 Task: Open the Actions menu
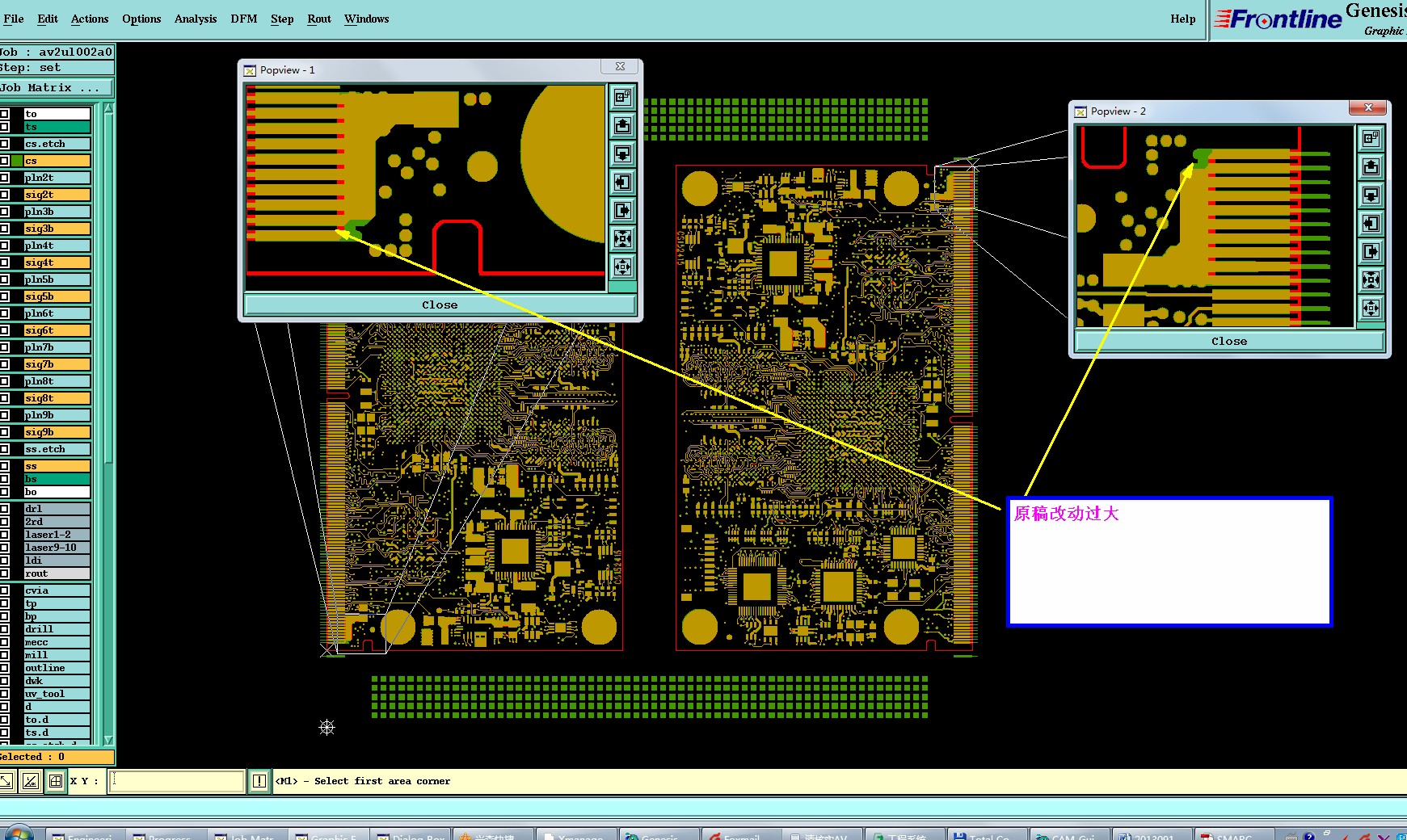click(90, 19)
